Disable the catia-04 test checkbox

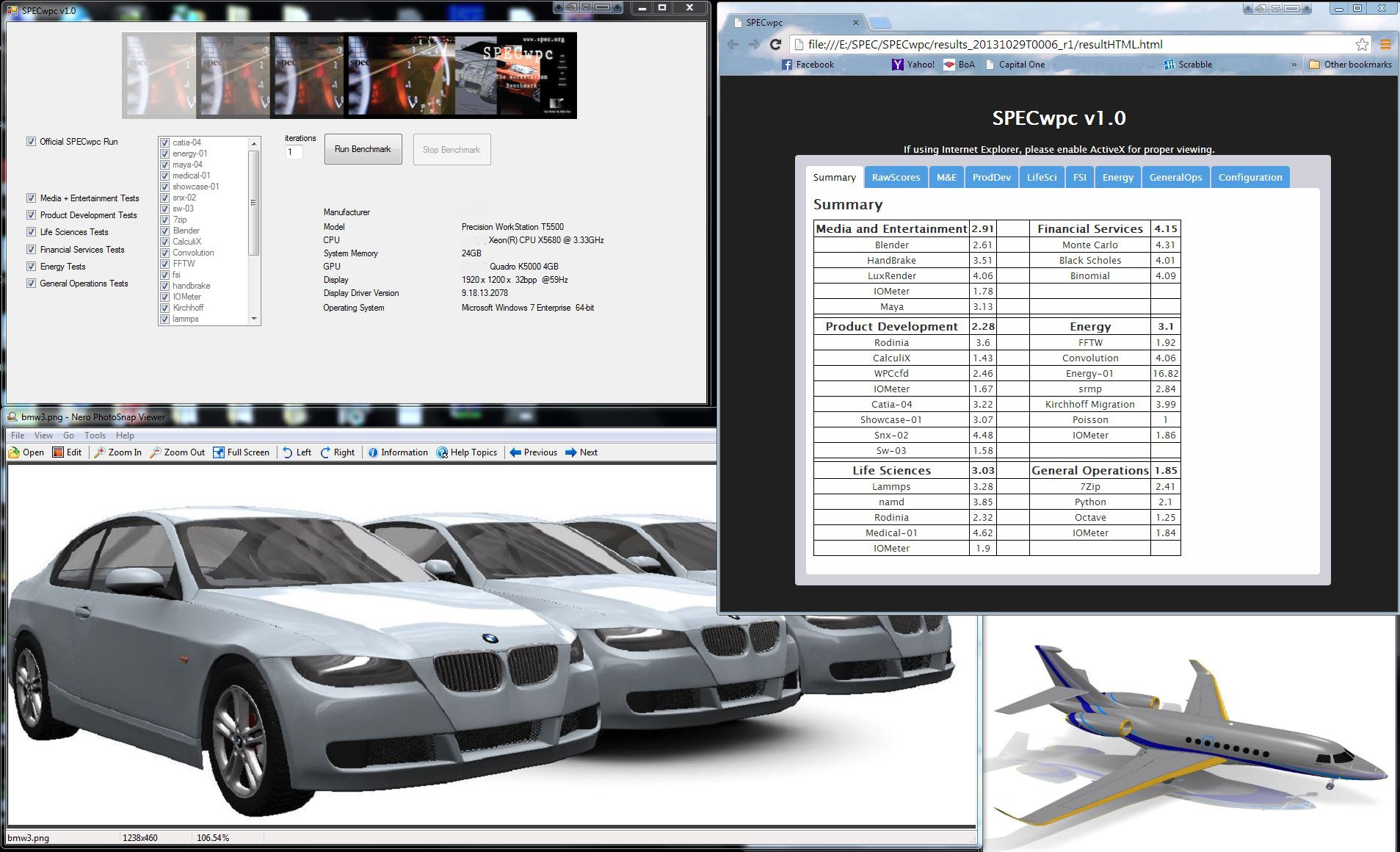(165, 143)
